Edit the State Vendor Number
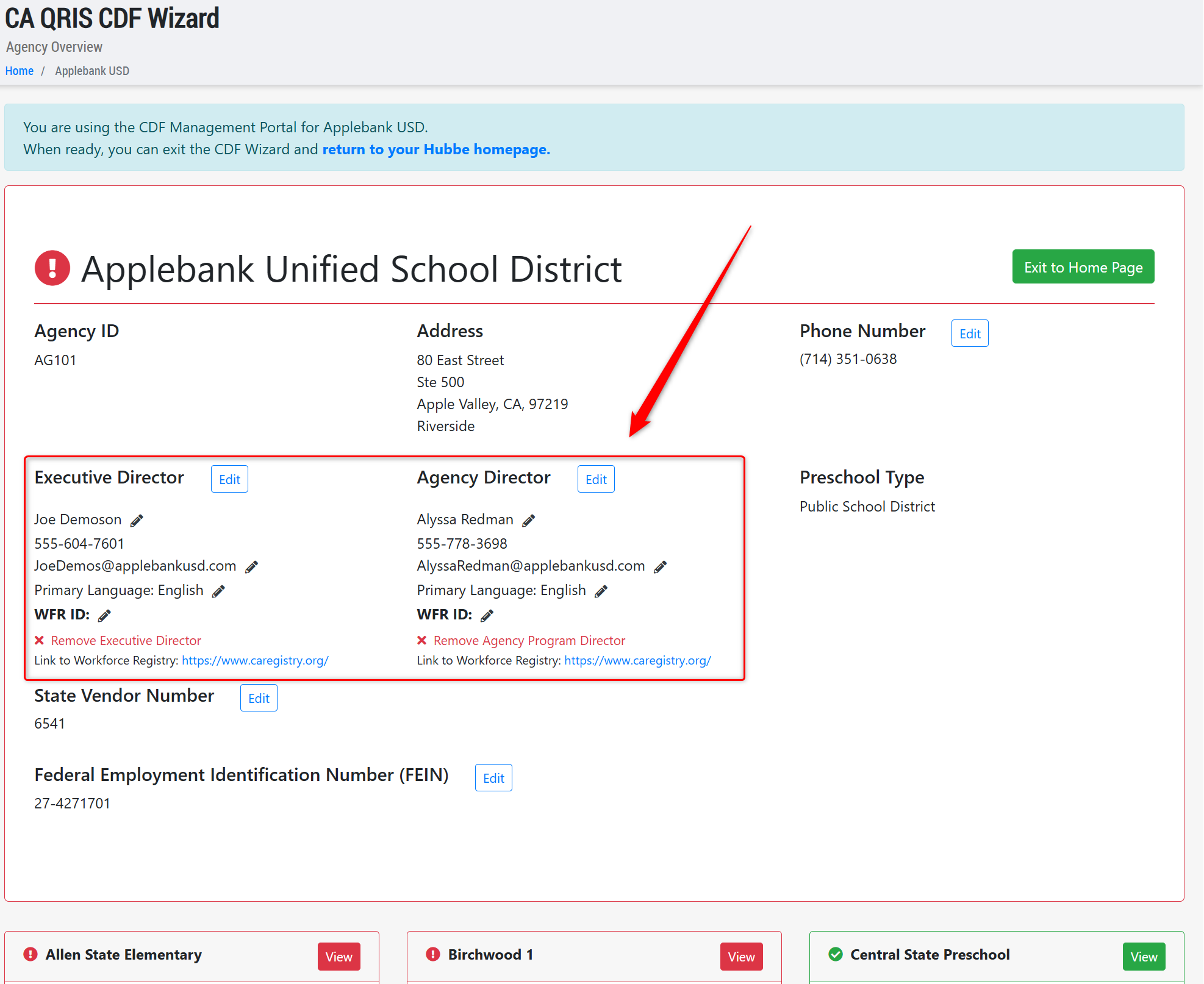1204x984 pixels. pyautogui.click(x=259, y=698)
